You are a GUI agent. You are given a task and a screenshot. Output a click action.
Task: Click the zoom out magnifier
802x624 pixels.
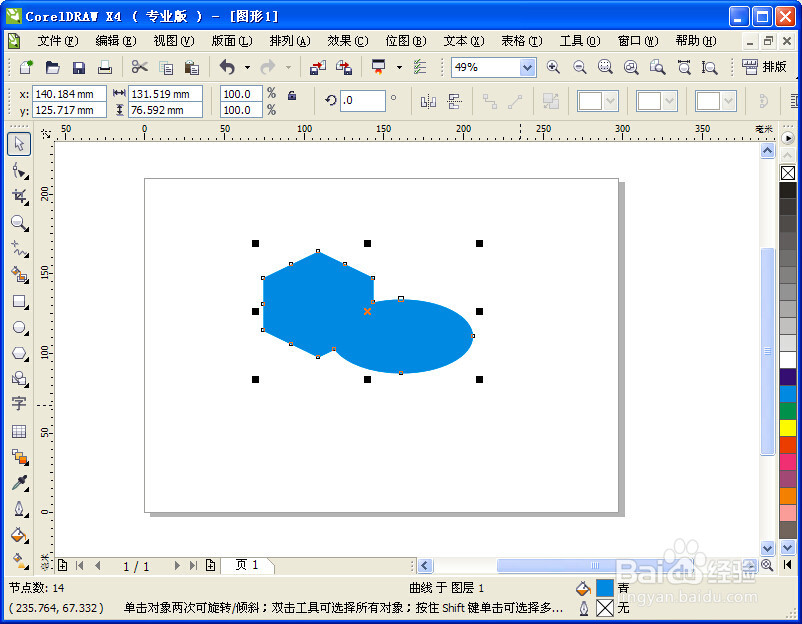[579, 67]
